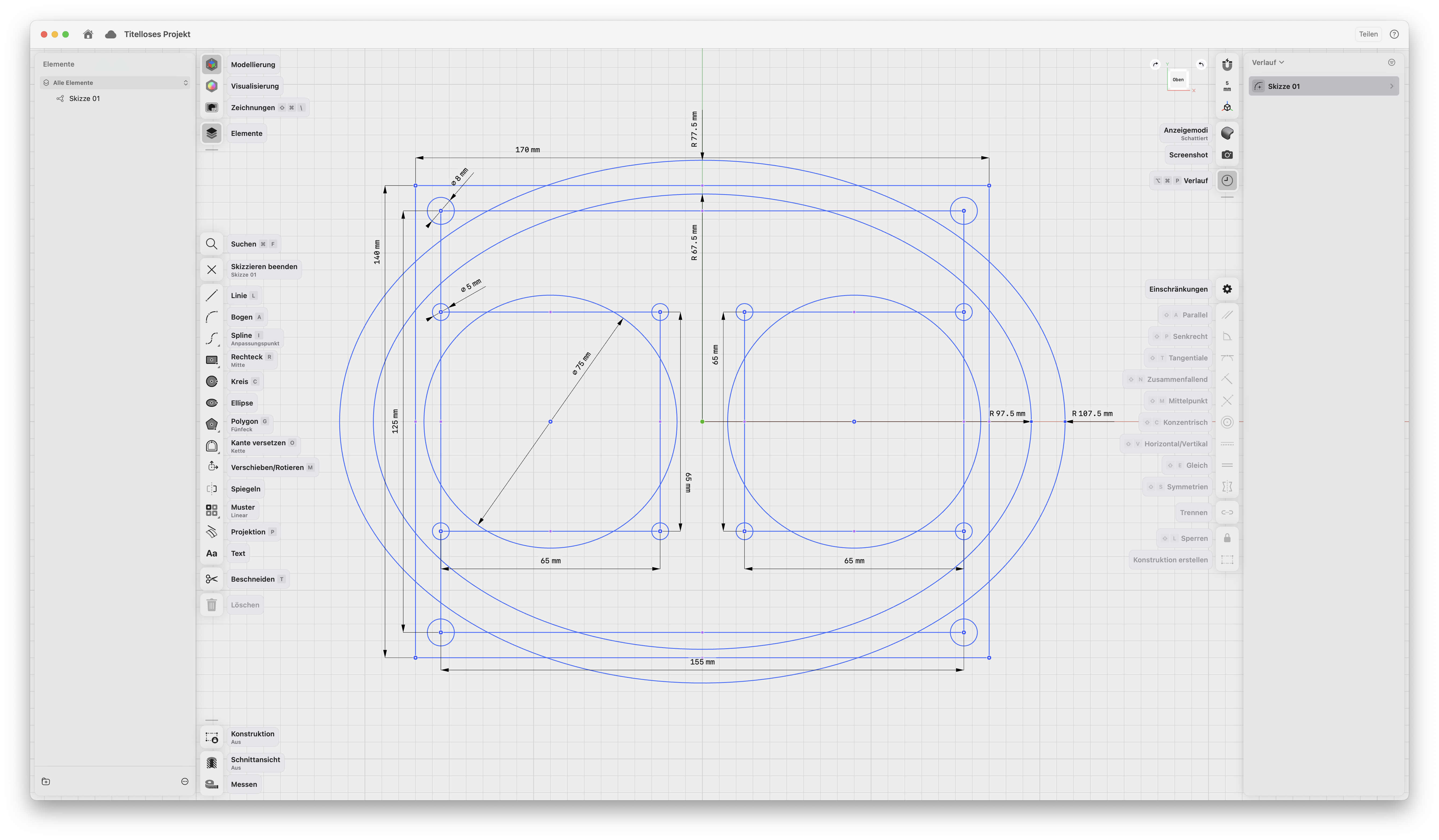Select the Linie (line) tool icon
The height and width of the screenshot is (840, 1439).
click(211, 295)
